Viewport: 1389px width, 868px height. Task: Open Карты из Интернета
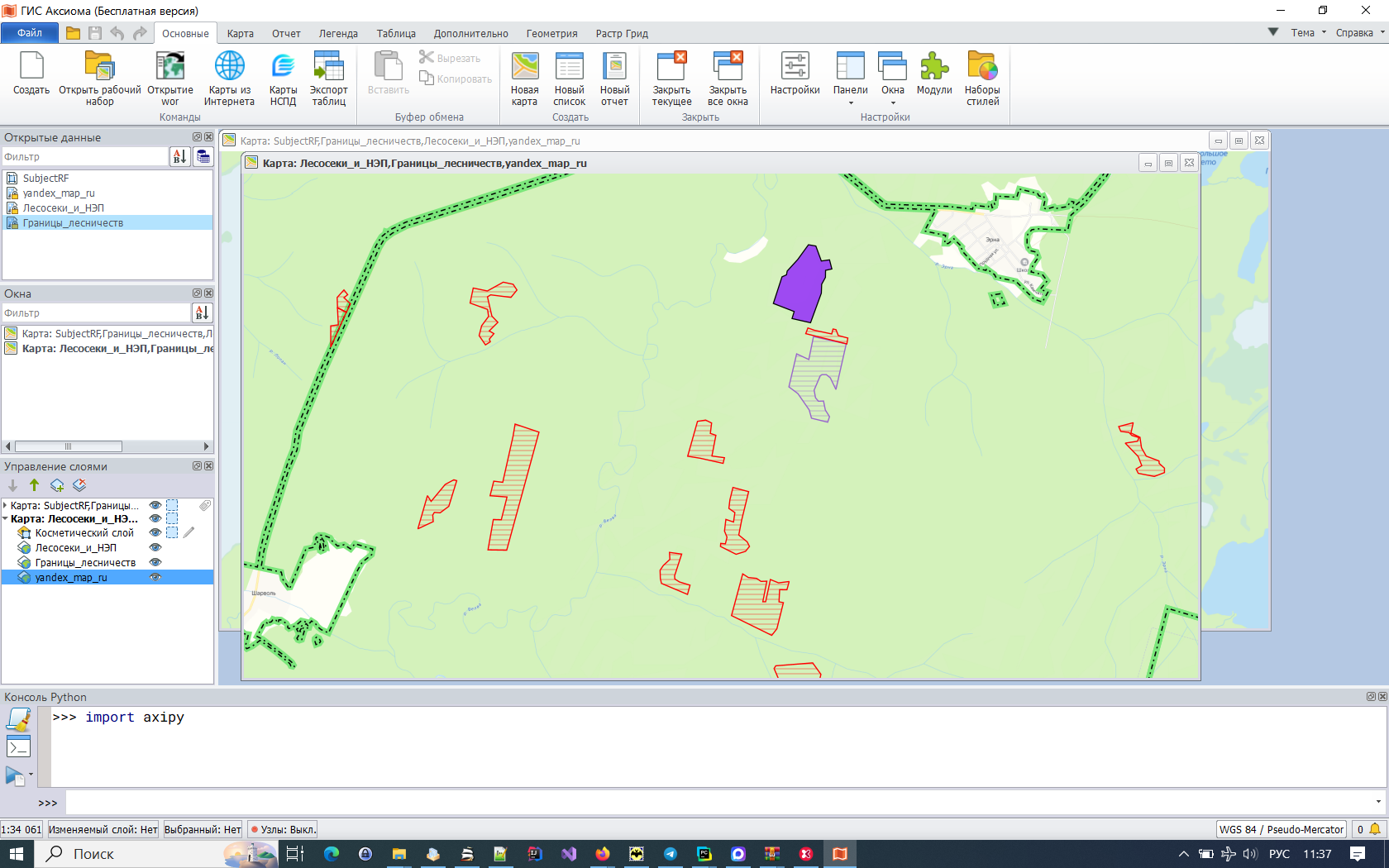229,78
